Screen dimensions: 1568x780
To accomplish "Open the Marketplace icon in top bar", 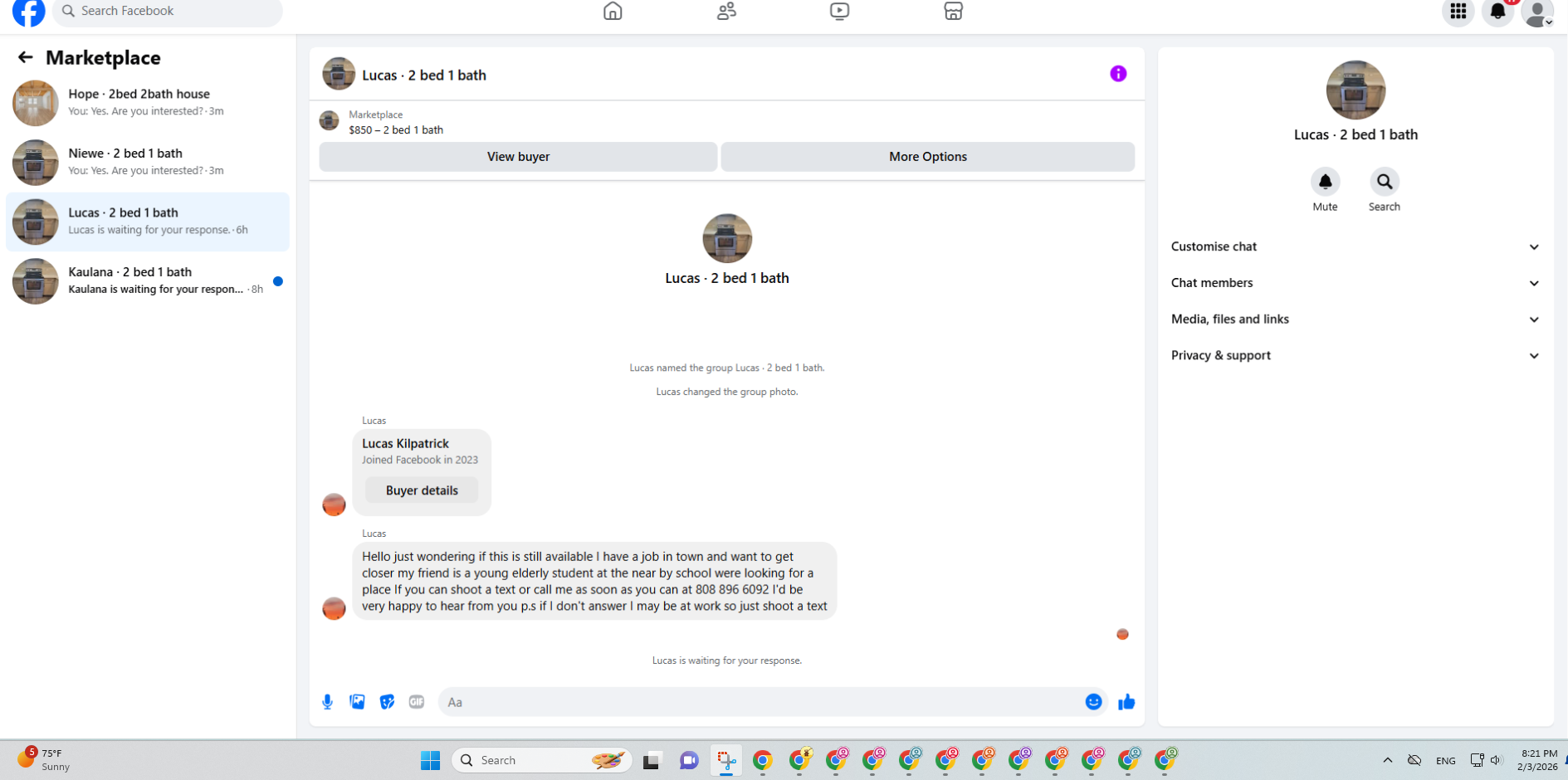I will (x=953, y=11).
